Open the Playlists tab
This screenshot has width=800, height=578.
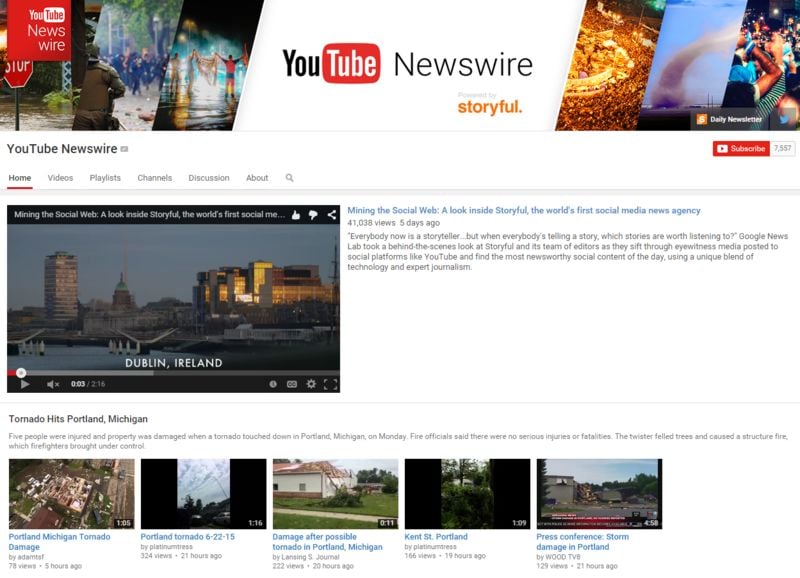pos(105,178)
